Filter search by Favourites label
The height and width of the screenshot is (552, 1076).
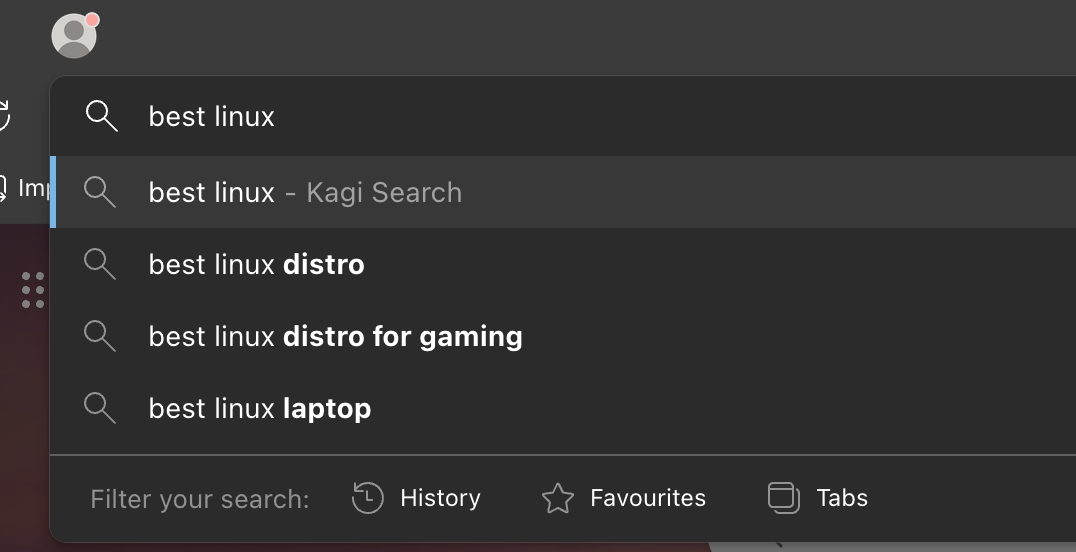(648, 498)
